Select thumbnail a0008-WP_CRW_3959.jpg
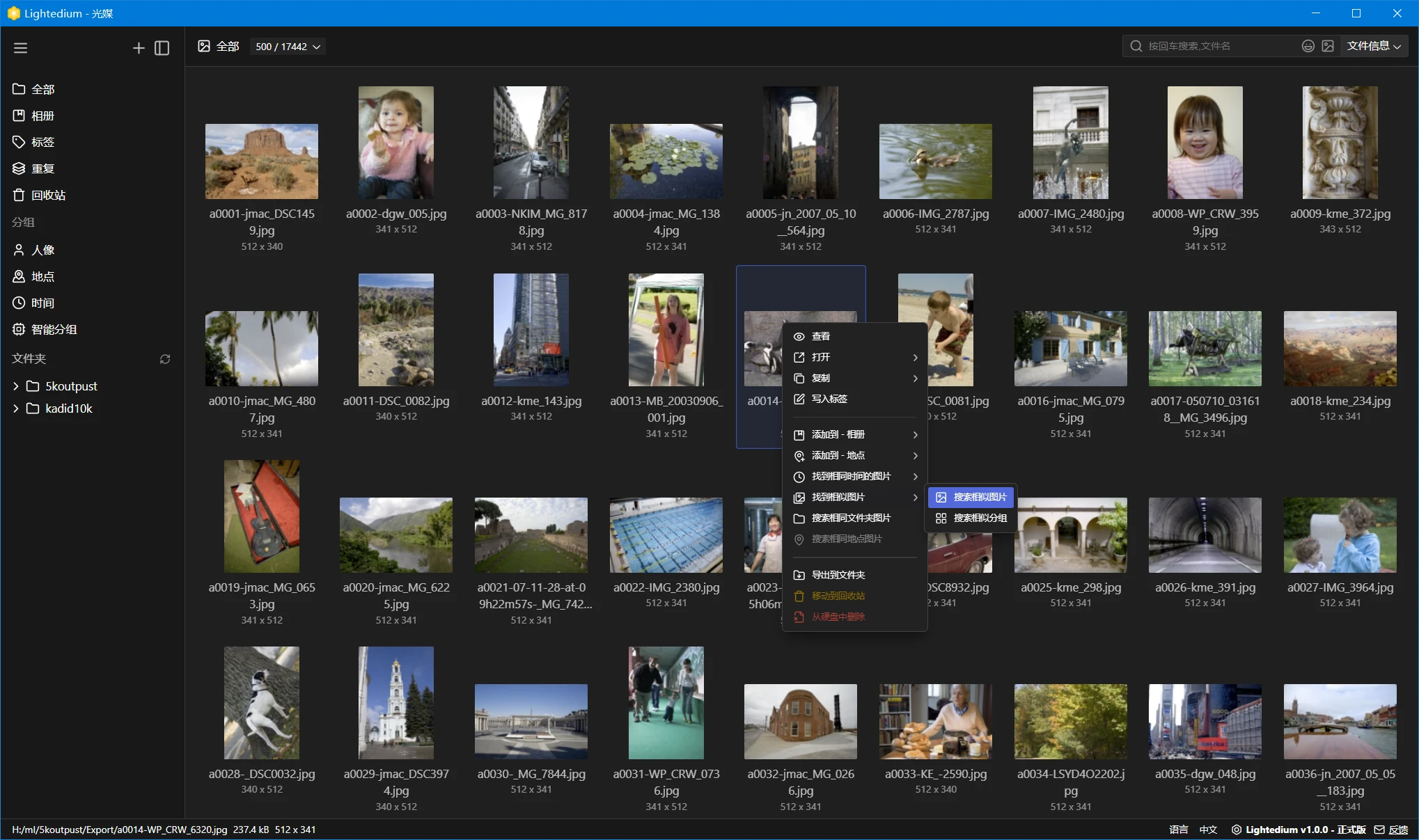 pos(1205,143)
